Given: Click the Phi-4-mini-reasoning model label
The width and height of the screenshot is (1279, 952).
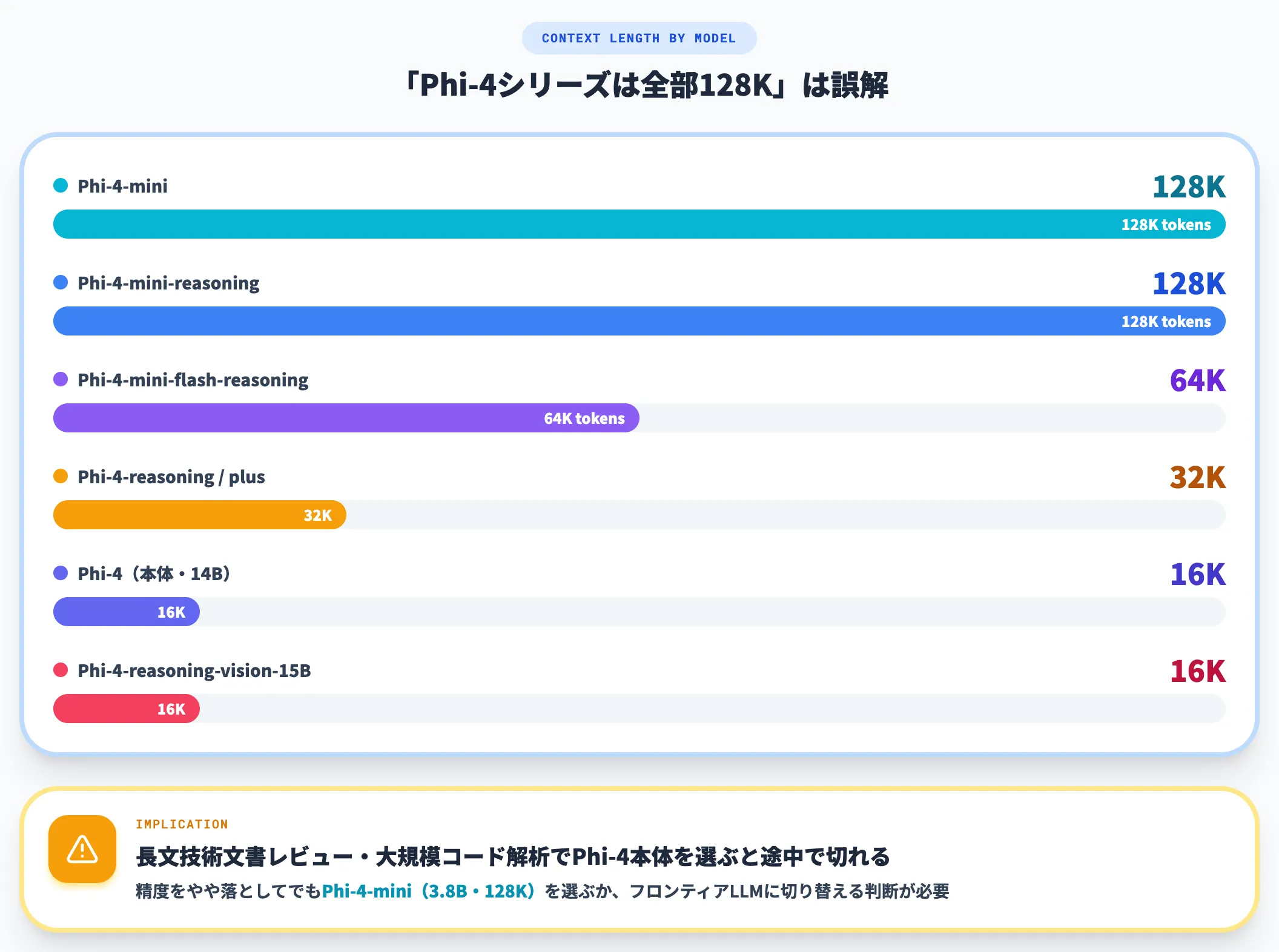Looking at the screenshot, I should click(168, 283).
